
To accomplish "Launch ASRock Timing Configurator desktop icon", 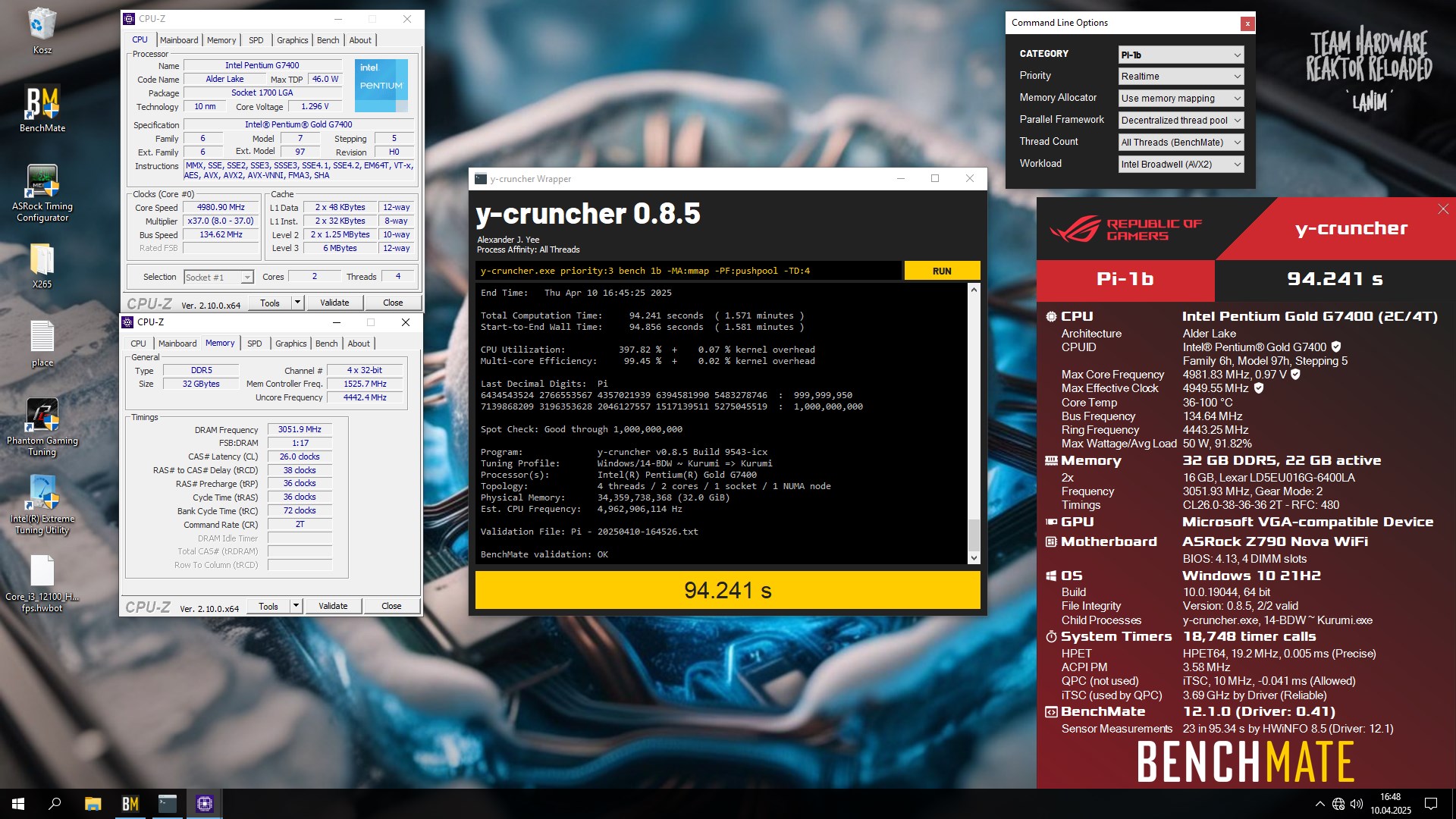I will pos(42,193).
